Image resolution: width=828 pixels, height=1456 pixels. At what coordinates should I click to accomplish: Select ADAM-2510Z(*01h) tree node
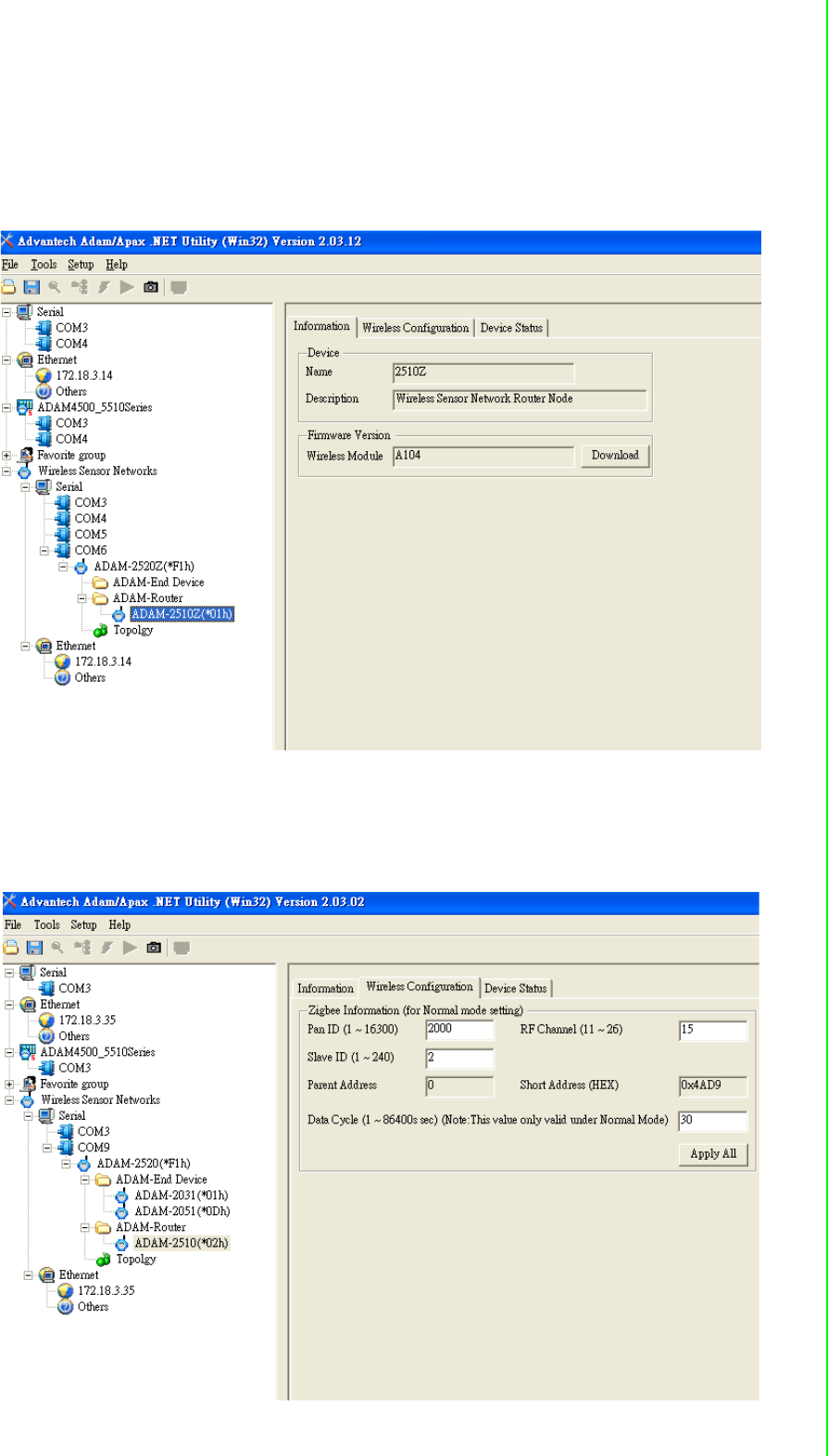182,614
